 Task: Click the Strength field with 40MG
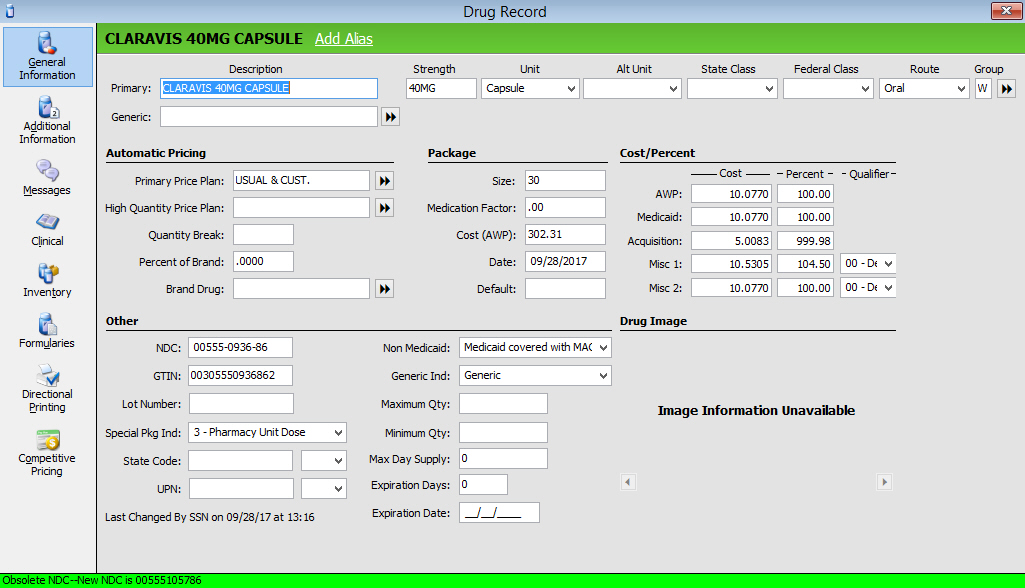[441, 88]
